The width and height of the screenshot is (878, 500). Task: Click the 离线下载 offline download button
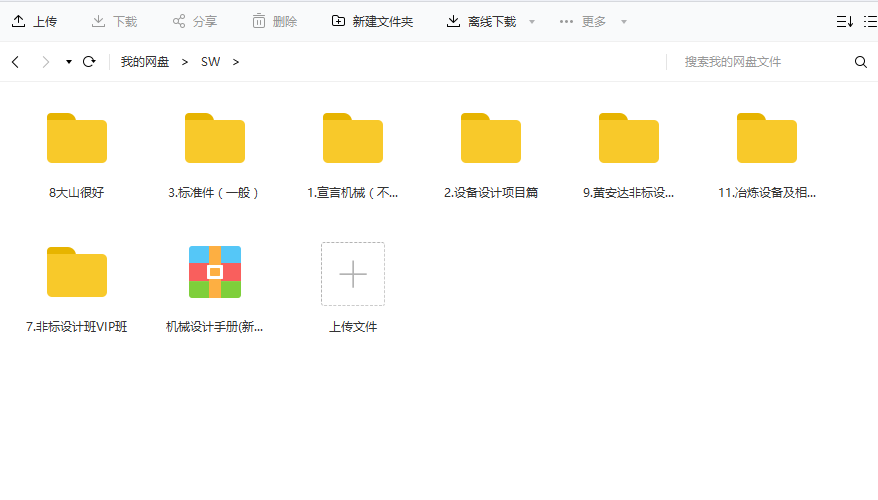coord(482,21)
